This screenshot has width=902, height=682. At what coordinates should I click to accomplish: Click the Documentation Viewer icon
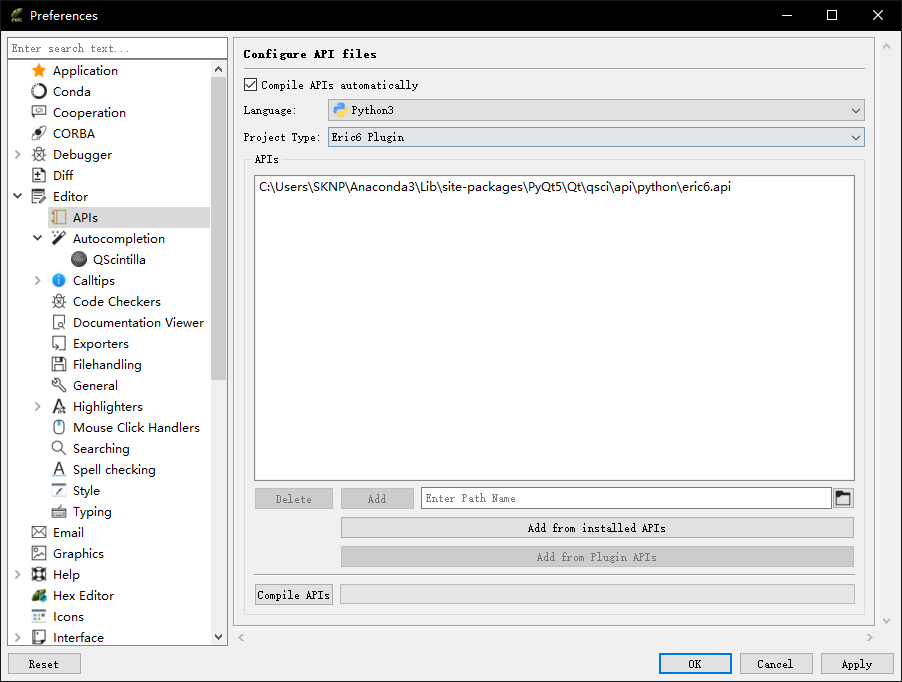[x=59, y=323]
